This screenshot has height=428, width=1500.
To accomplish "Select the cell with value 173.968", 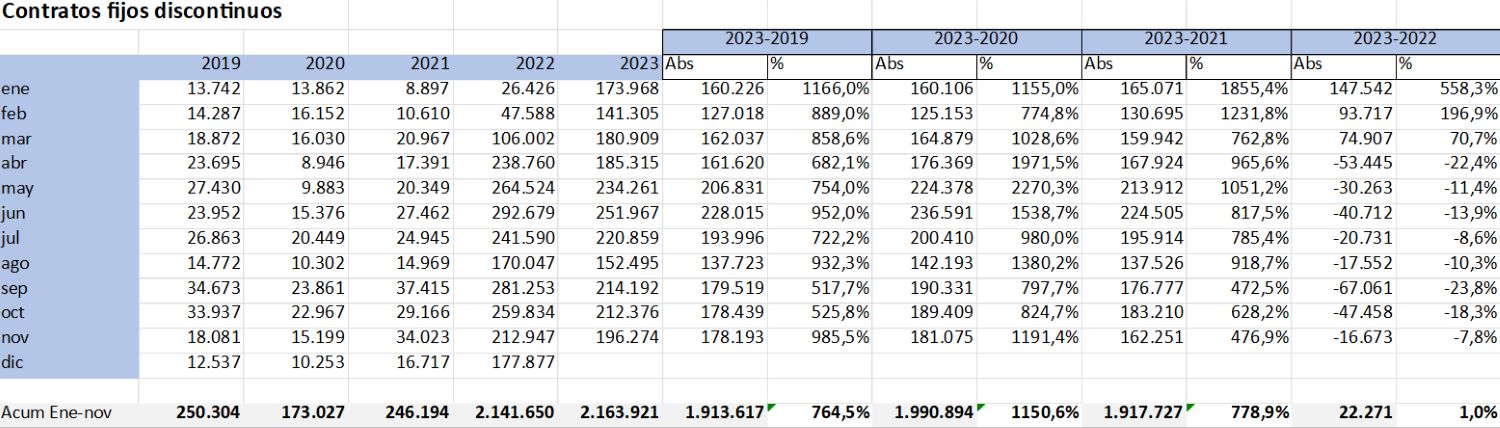I will click(x=609, y=90).
